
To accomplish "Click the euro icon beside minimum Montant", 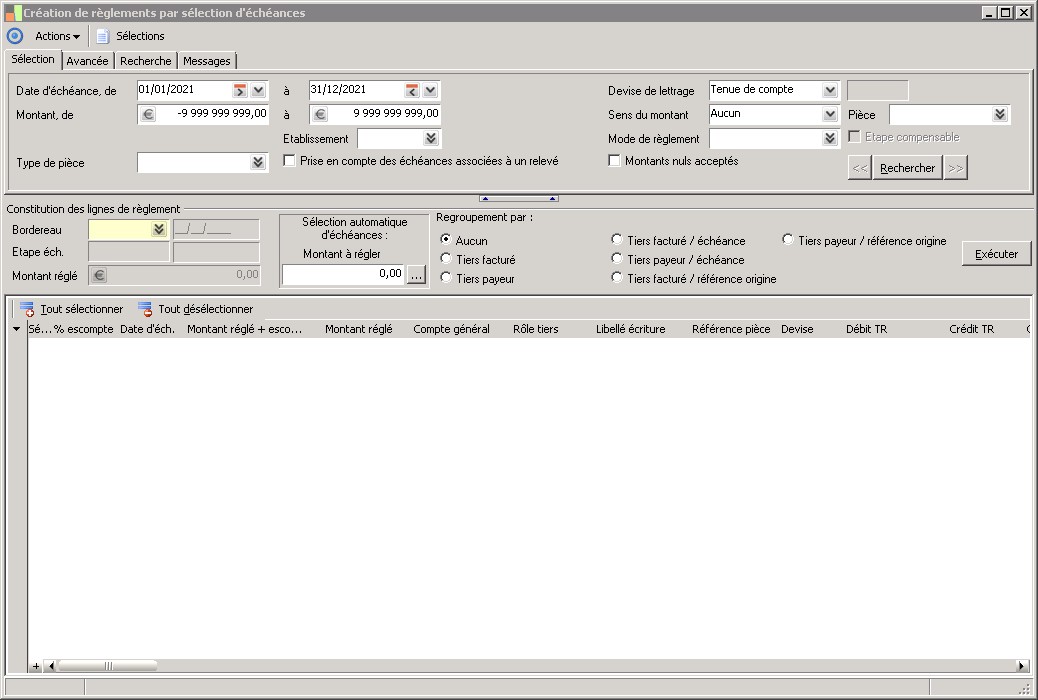I will click(147, 114).
